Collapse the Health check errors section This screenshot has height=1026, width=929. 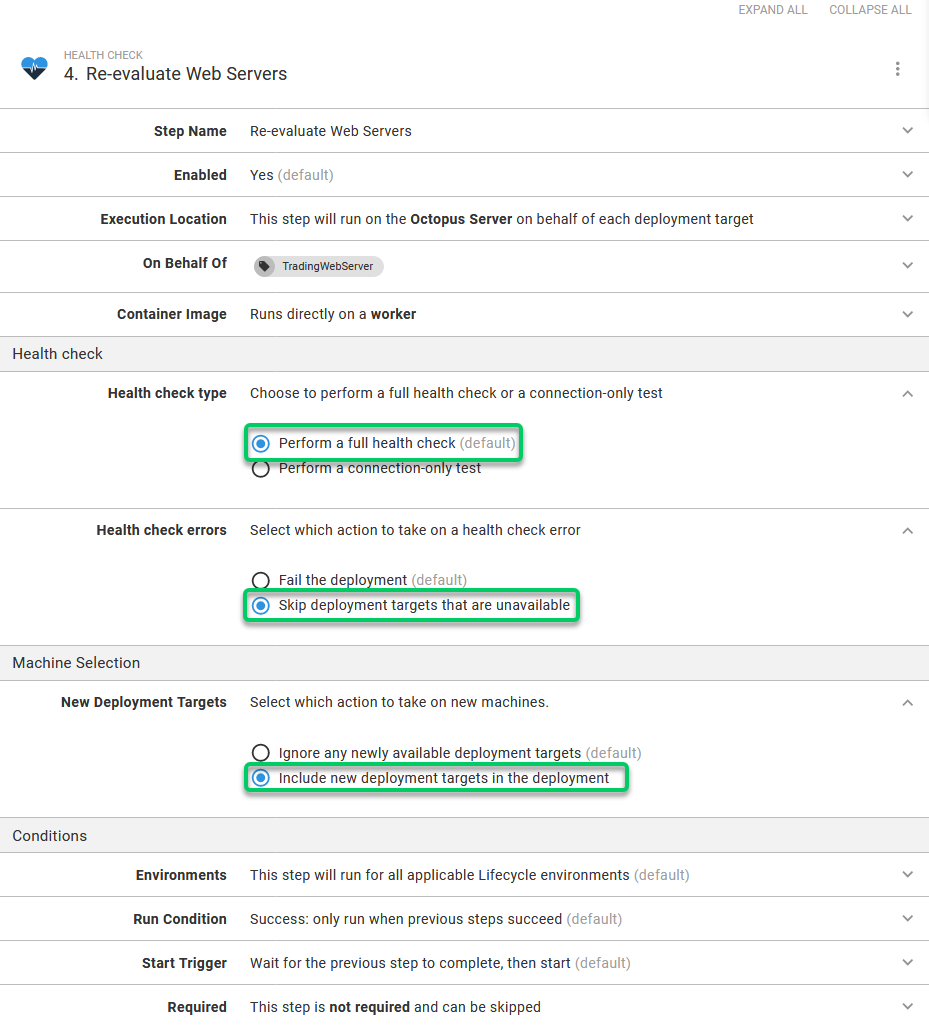(x=907, y=531)
